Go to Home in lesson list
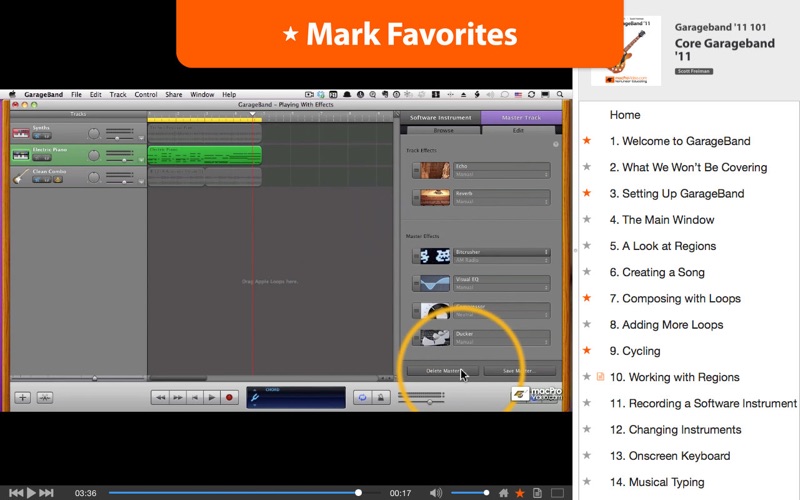The width and height of the screenshot is (800, 500). click(625, 115)
